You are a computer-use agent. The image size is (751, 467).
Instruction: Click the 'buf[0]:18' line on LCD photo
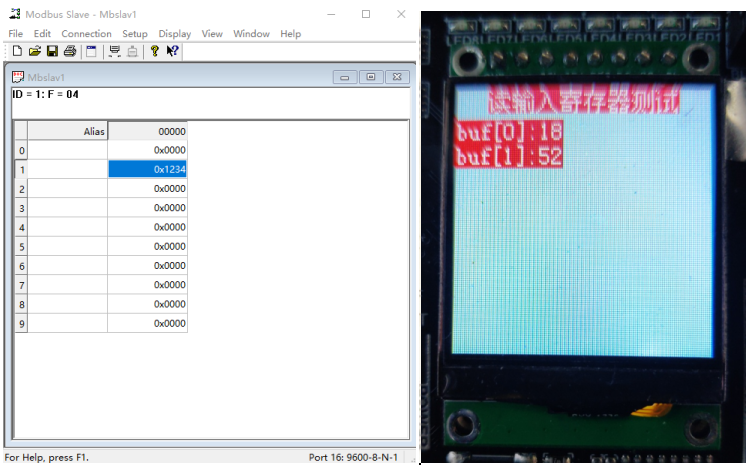[x=509, y=132]
